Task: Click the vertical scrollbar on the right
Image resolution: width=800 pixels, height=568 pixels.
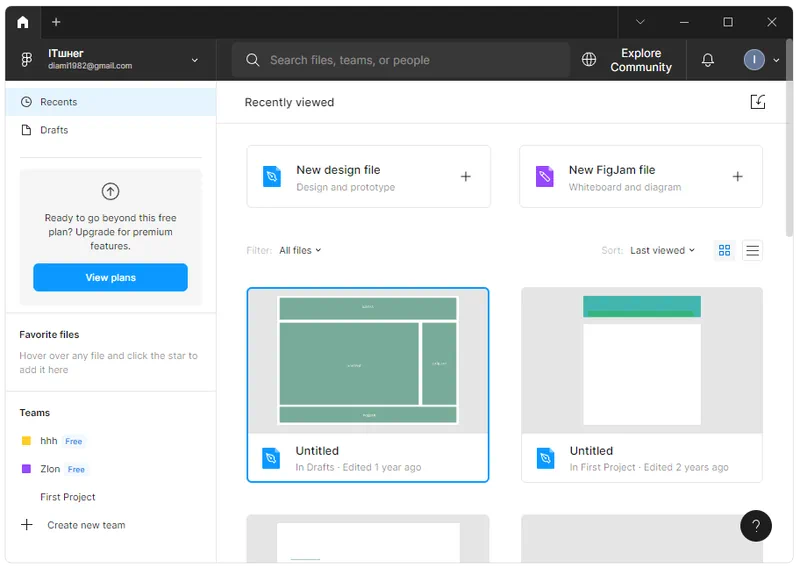Action: tap(789, 138)
